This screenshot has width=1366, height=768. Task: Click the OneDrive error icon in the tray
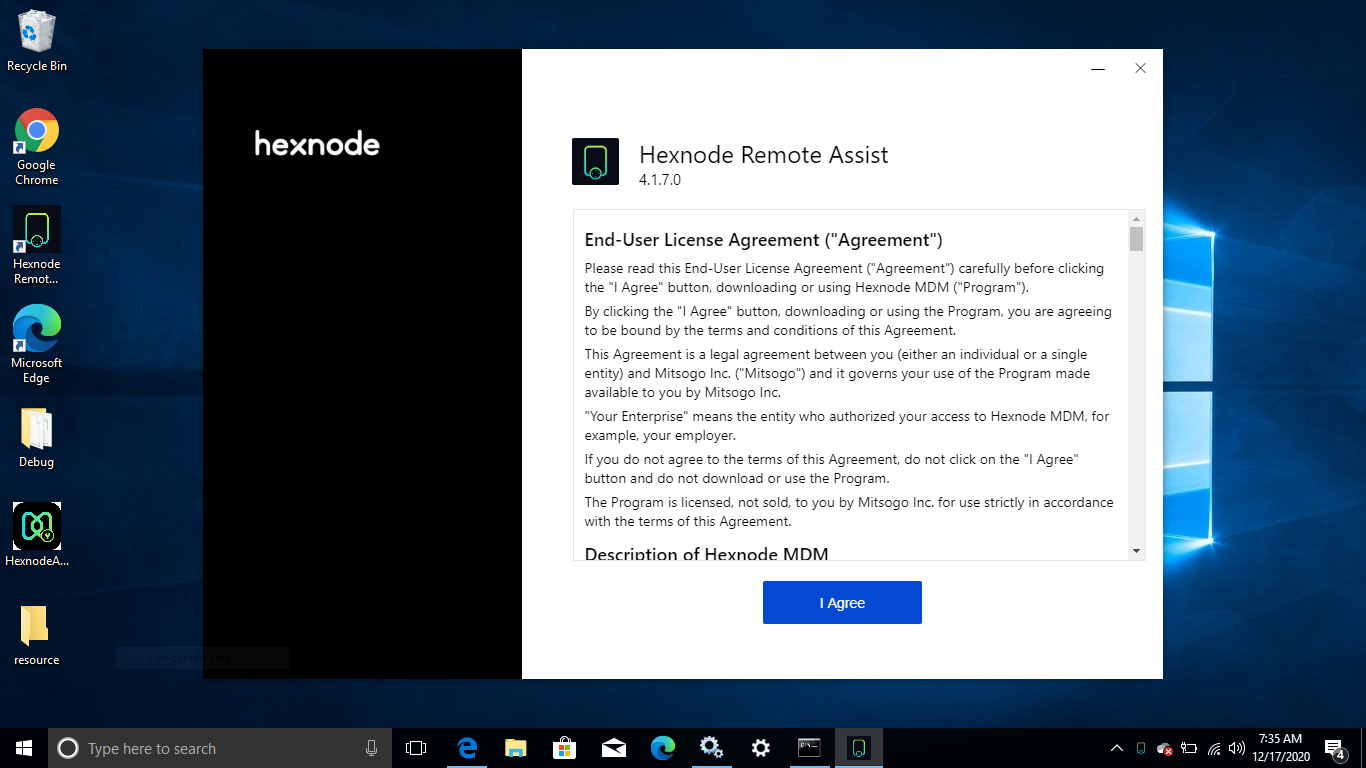click(1164, 748)
